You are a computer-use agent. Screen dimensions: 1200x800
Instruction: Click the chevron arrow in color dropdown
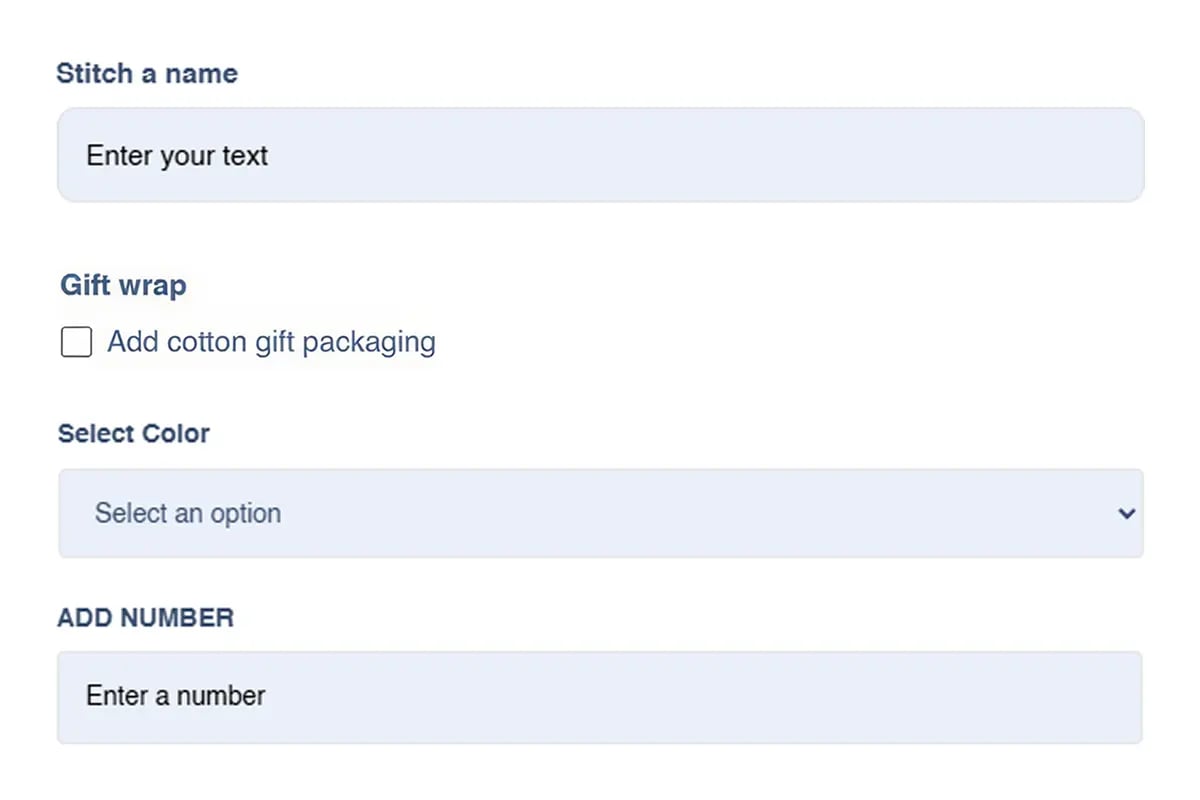point(1126,514)
